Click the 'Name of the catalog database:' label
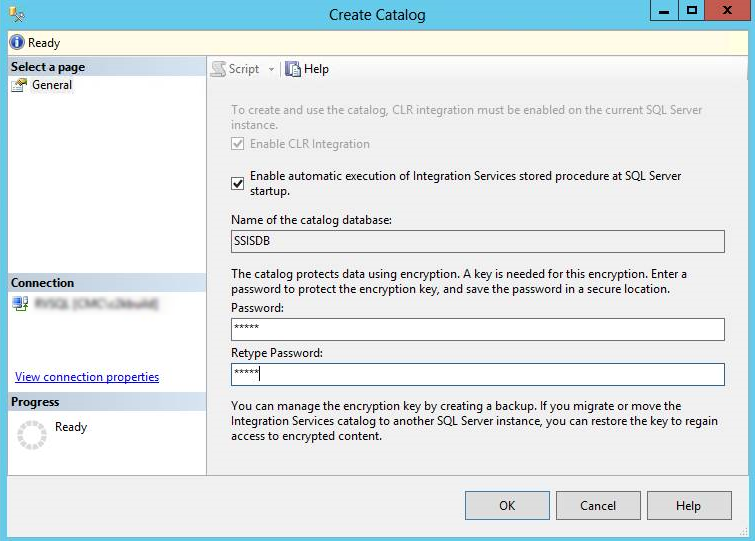Image resolution: width=755 pixels, height=541 pixels. pos(311,220)
